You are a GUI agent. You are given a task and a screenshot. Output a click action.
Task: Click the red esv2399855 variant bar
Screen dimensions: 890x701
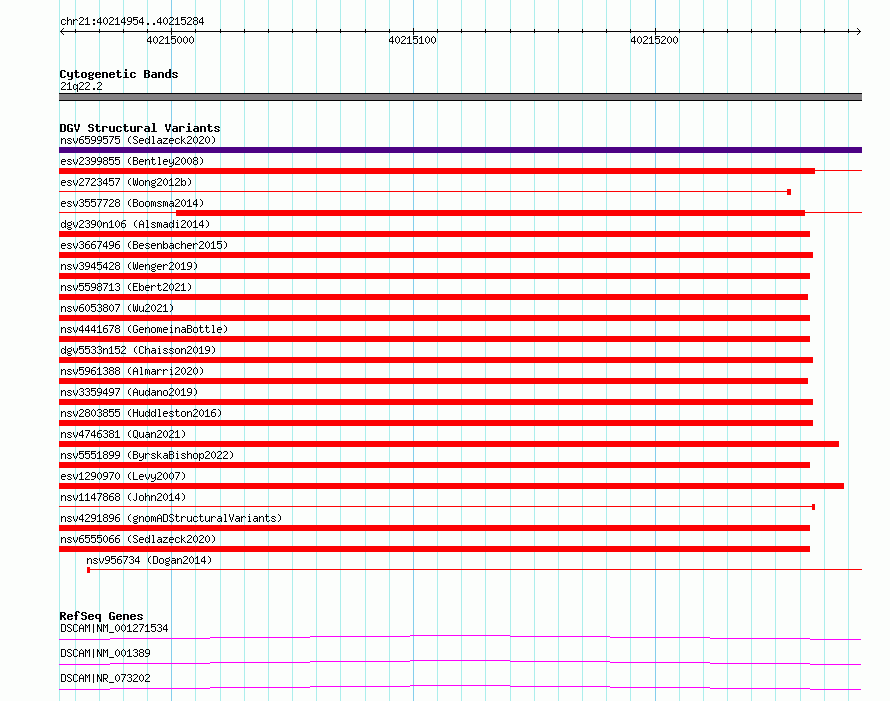[x=437, y=171]
